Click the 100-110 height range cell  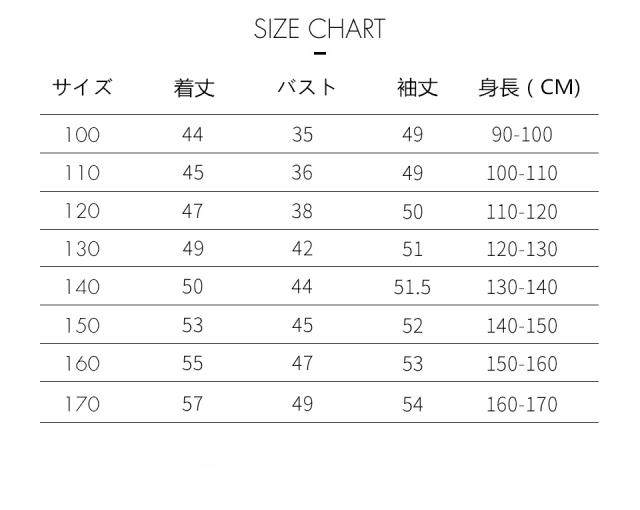tap(522, 173)
